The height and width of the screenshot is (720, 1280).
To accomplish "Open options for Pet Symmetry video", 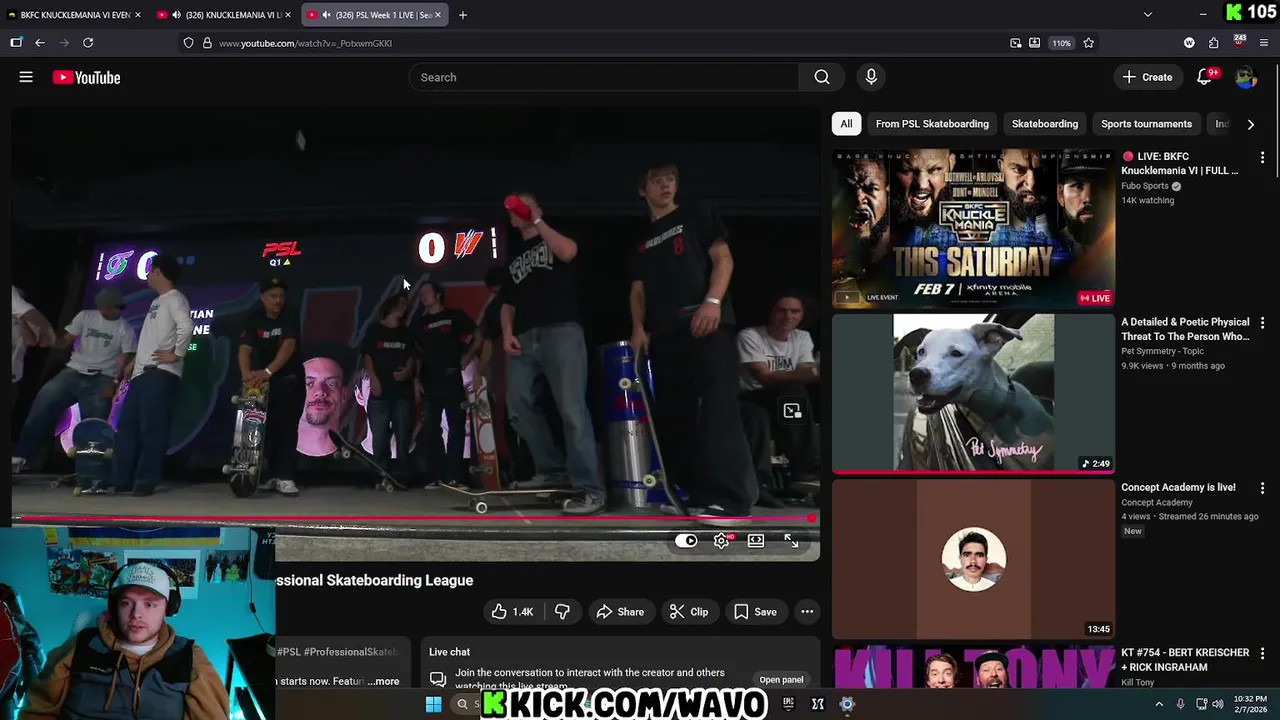I will tap(1262, 323).
